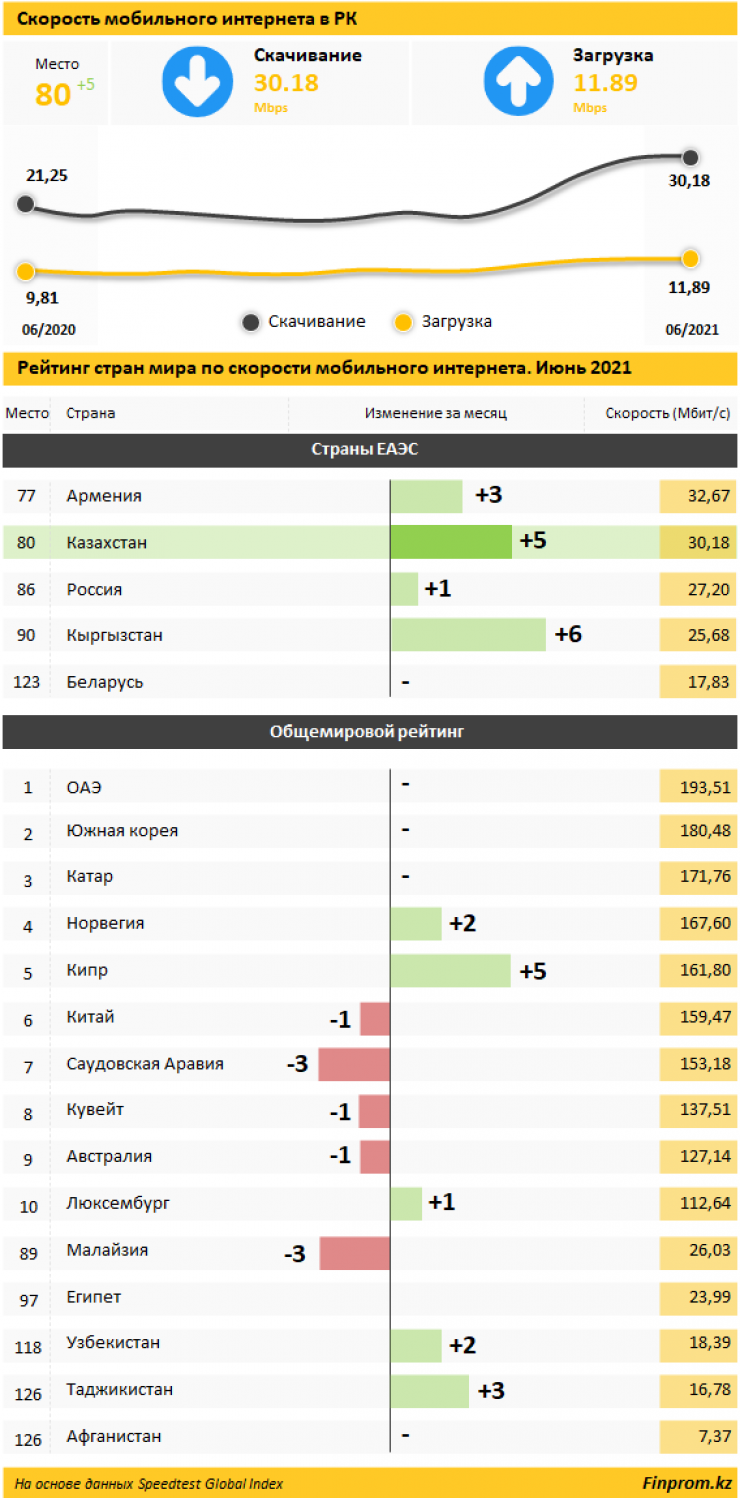The image size is (740, 1498).
Task: Open the Finprom.kz link in footer
Action: click(x=686, y=1483)
